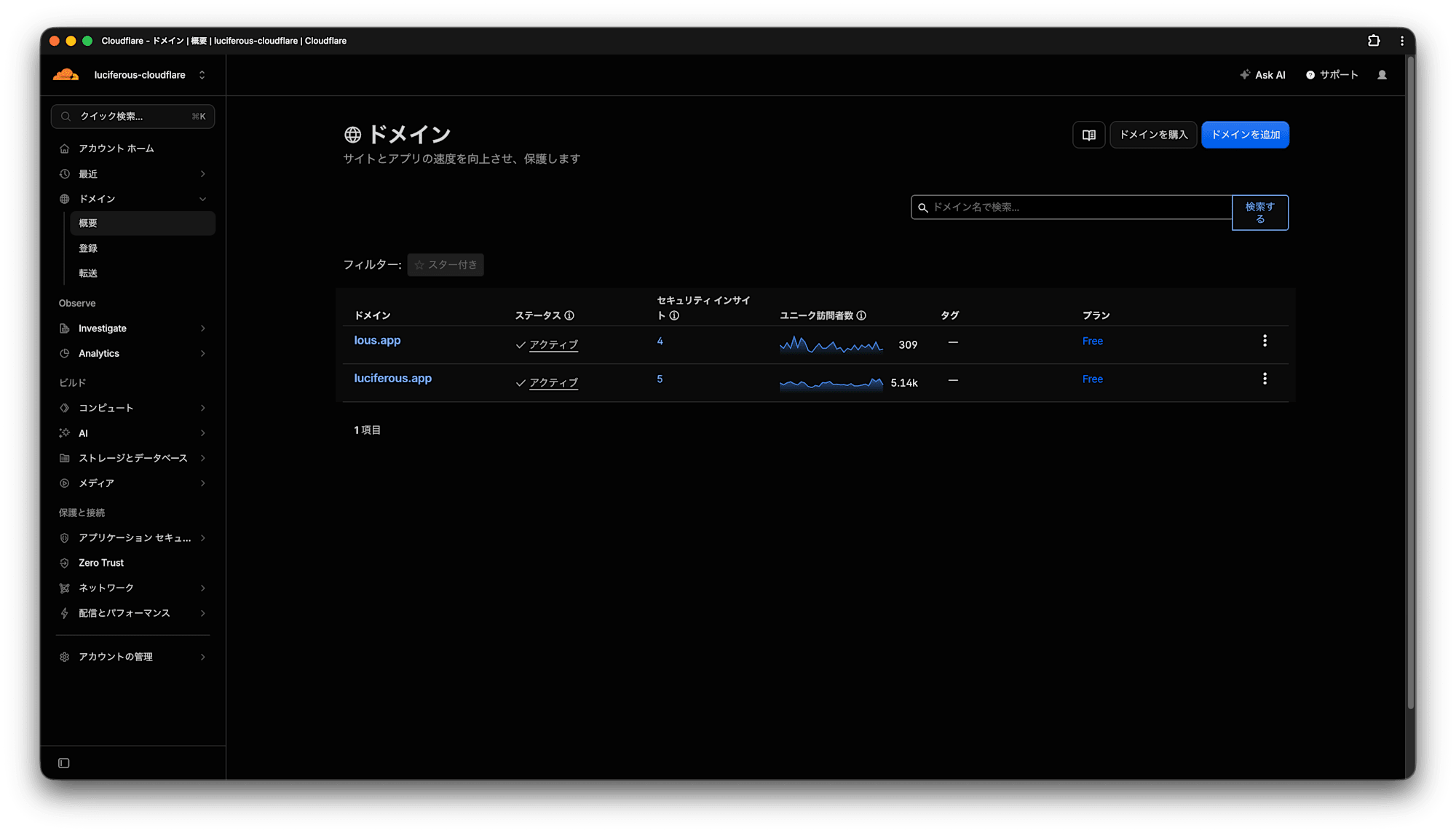Screen dimensions: 1456x833
Task: Click the clock icon for 最近
Action: 65,174
